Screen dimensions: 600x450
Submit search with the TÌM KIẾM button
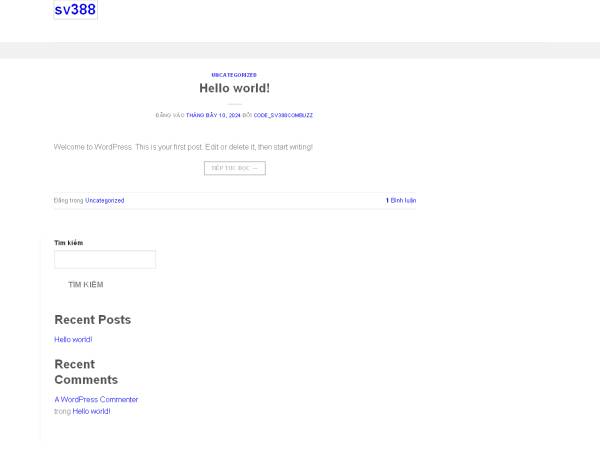(x=85, y=285)
